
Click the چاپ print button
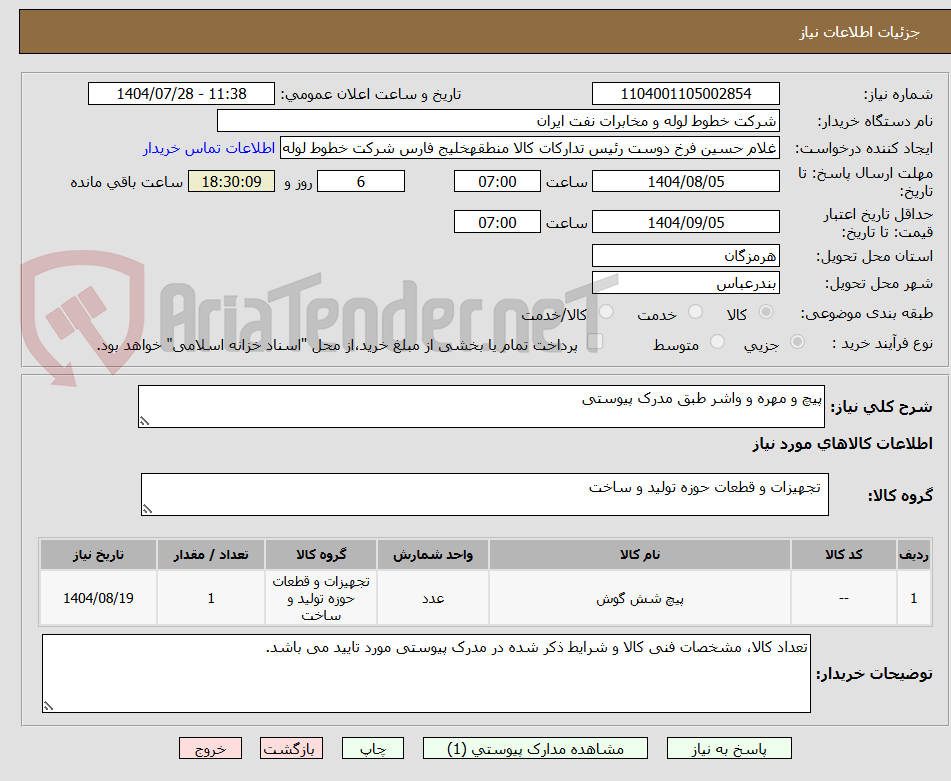(372, 747)
